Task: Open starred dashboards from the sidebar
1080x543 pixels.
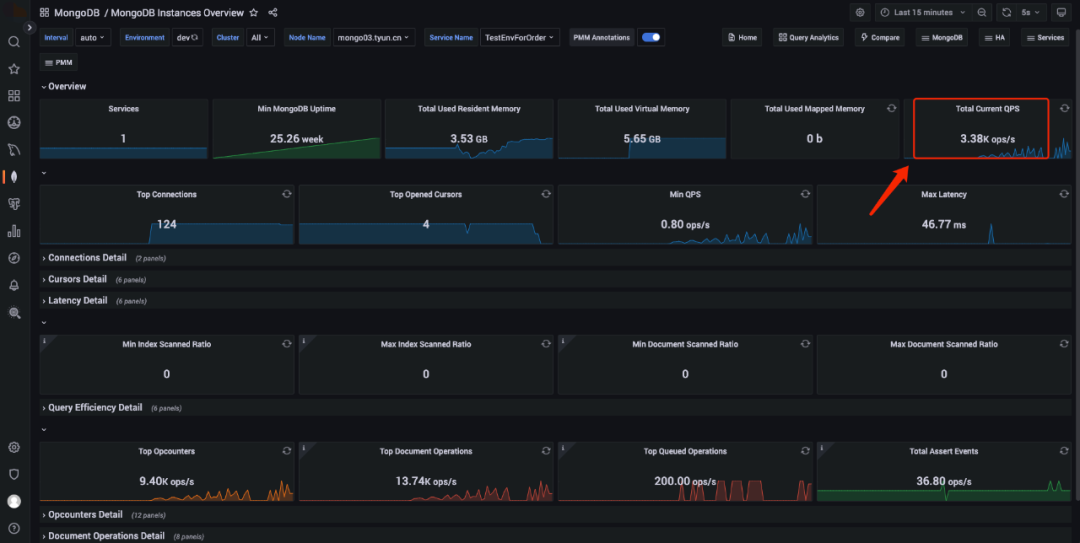Action: click(x=14, y=69)
